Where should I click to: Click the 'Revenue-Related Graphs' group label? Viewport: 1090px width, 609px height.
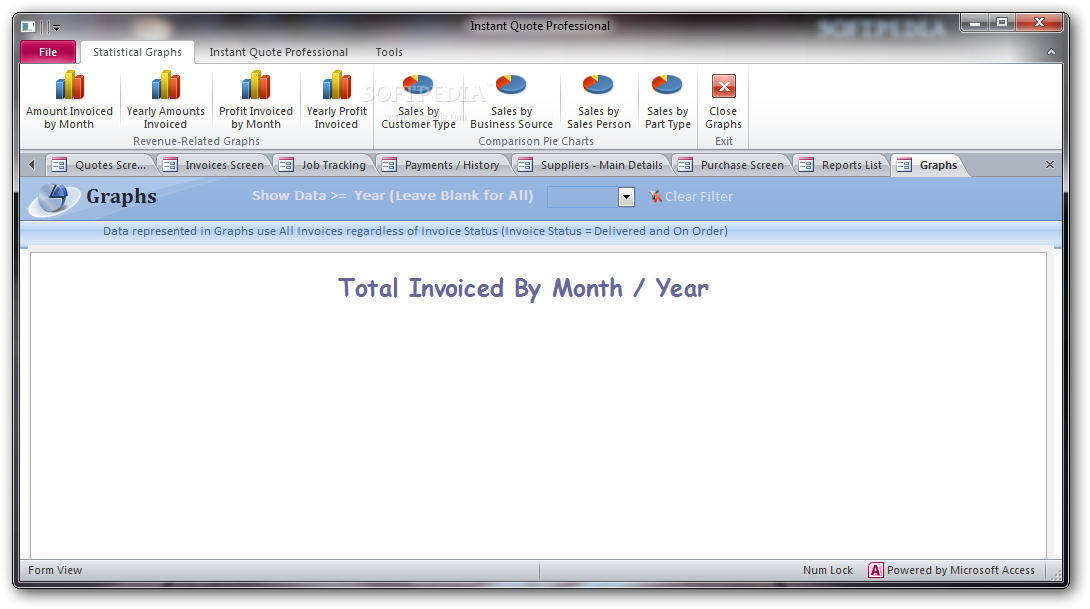click(196, 141)
